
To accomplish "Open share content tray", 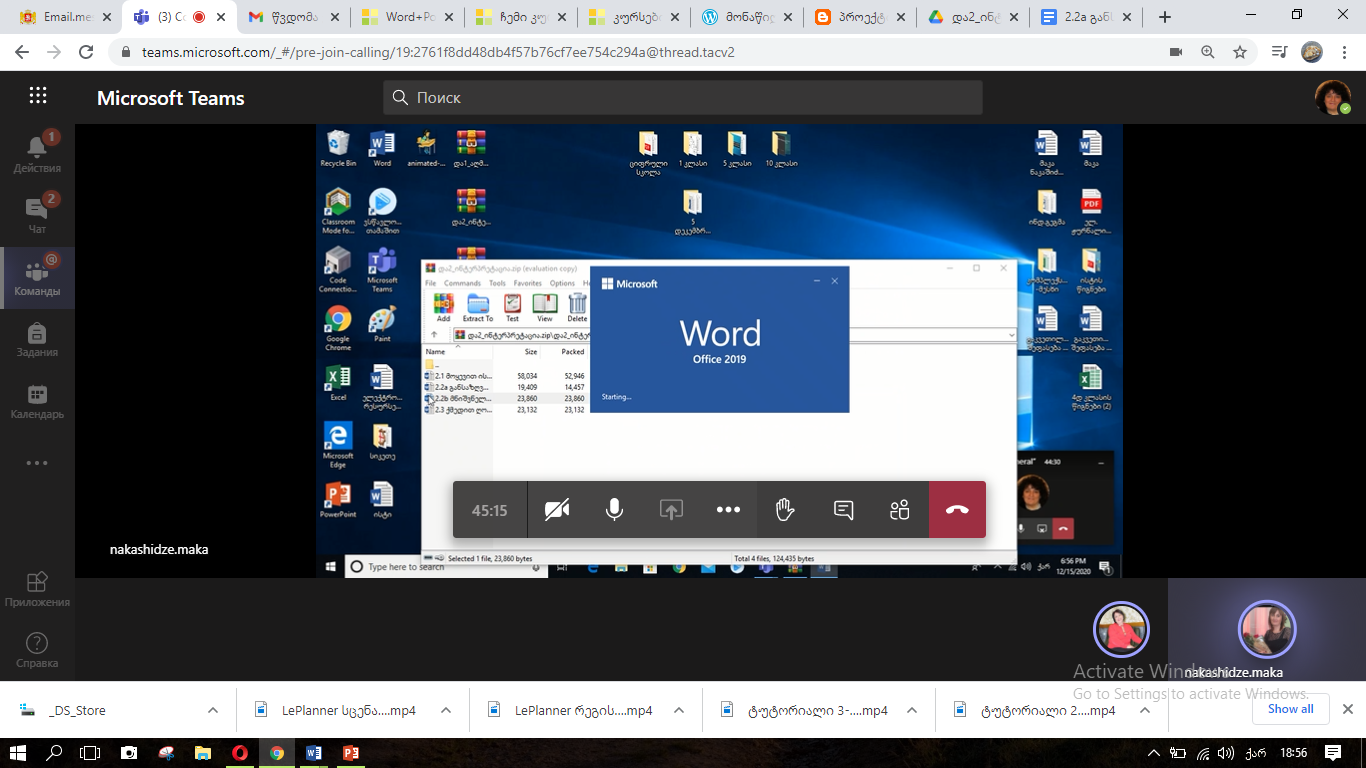I will [x=671, y=510].
